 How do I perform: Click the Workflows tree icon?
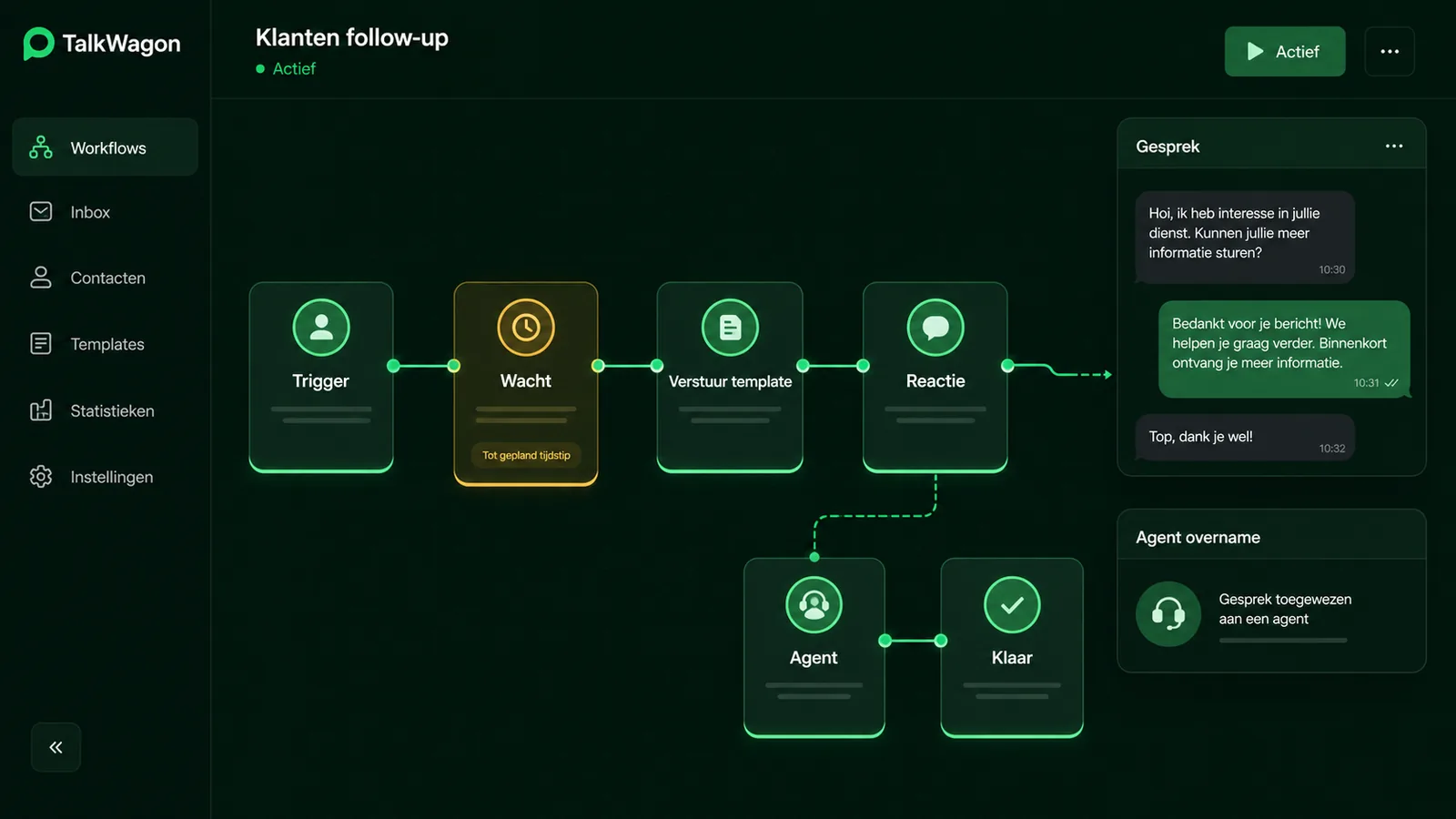[41, 147]
